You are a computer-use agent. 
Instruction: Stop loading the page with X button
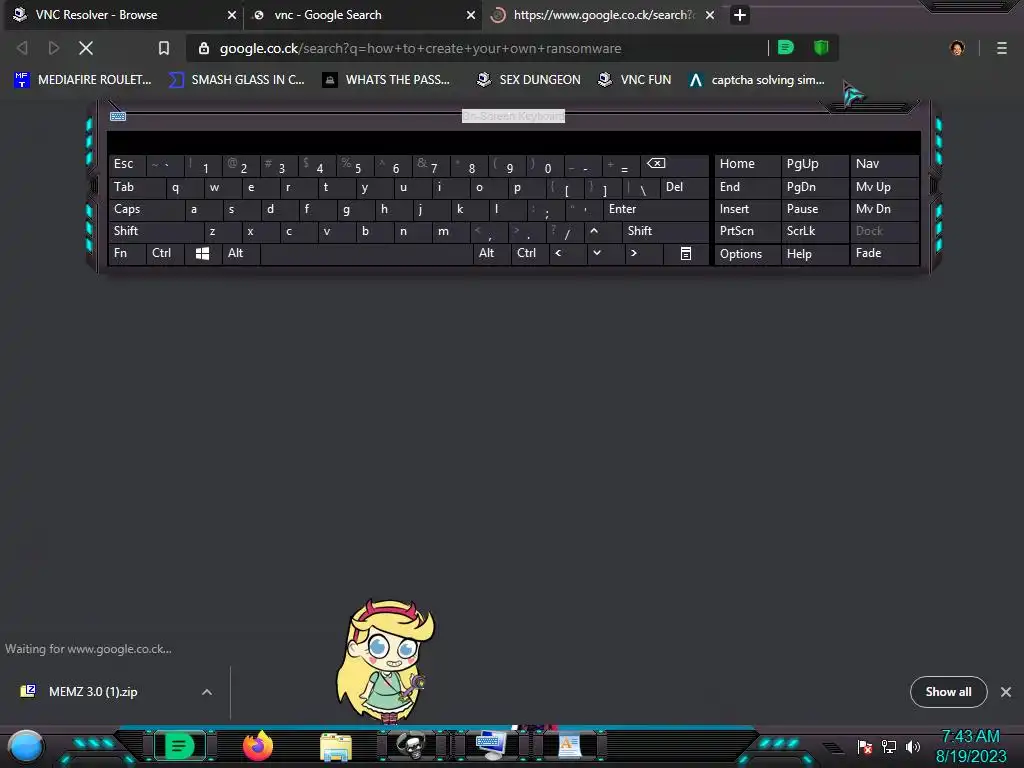click(86, 48)
